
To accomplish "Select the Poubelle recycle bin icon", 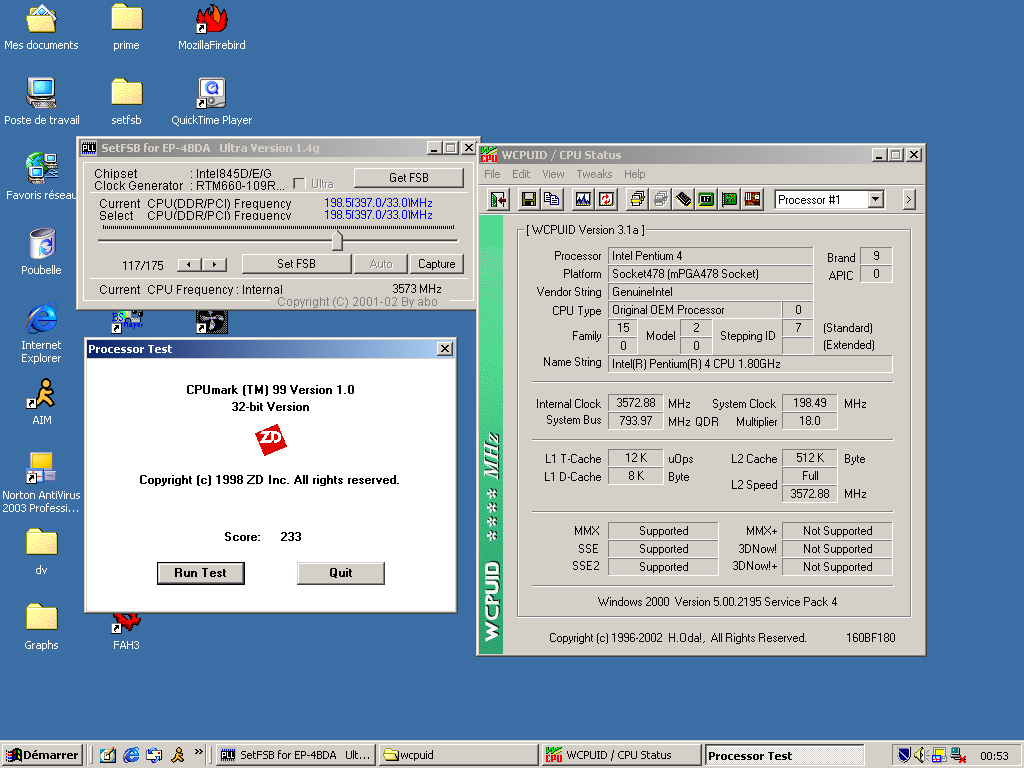I will [41, 252].
